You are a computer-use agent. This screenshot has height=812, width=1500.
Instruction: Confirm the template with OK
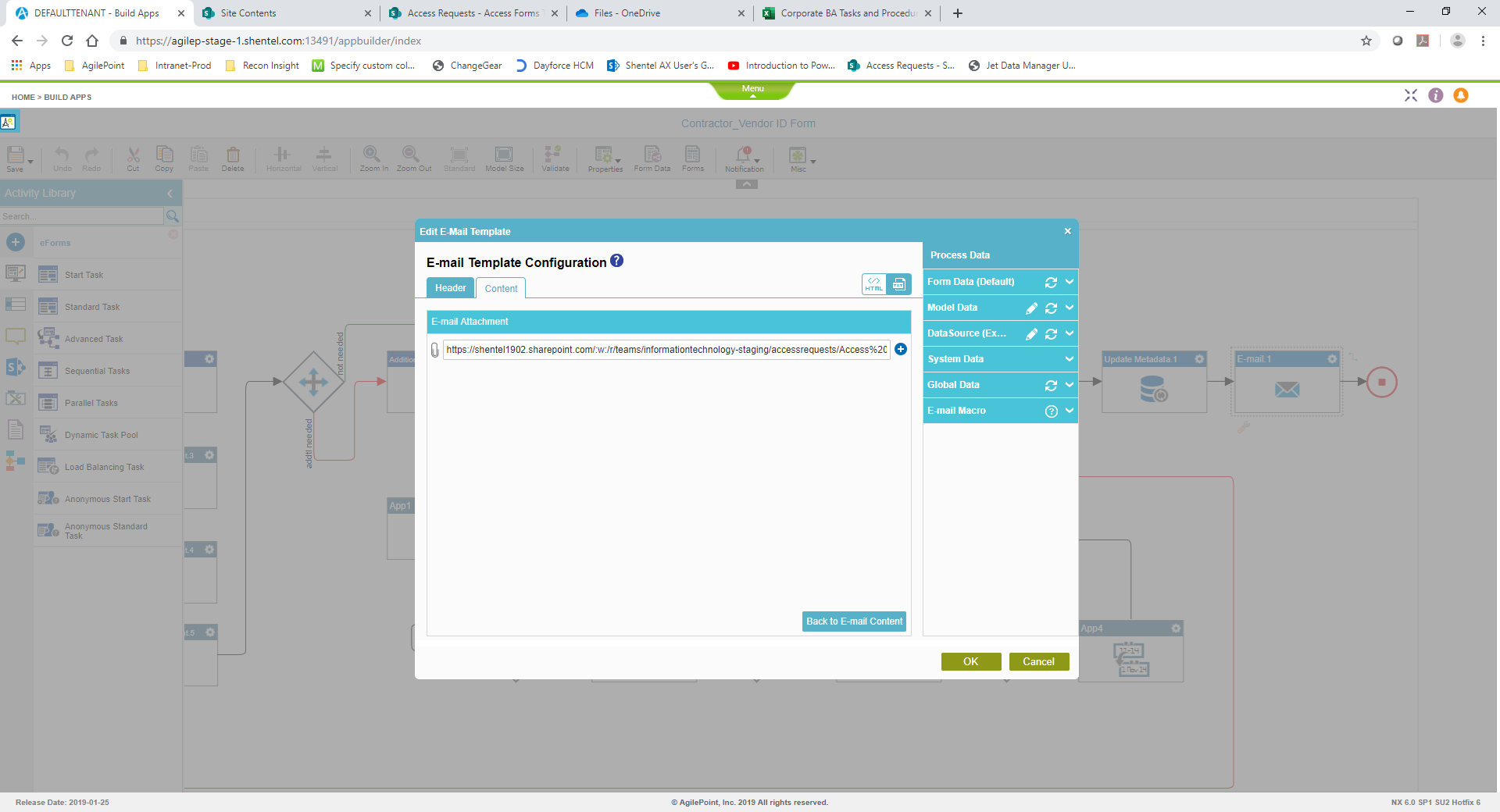coord(970,662)
